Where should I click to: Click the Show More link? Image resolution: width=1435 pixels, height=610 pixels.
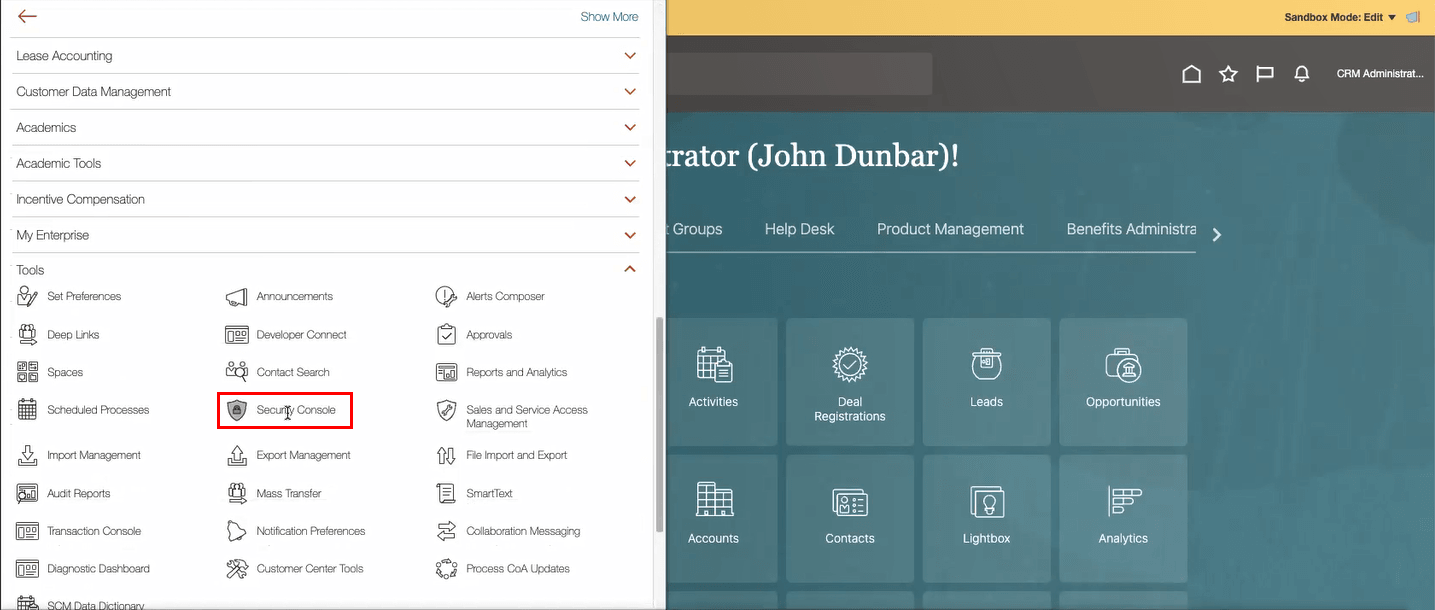(609, 17)
